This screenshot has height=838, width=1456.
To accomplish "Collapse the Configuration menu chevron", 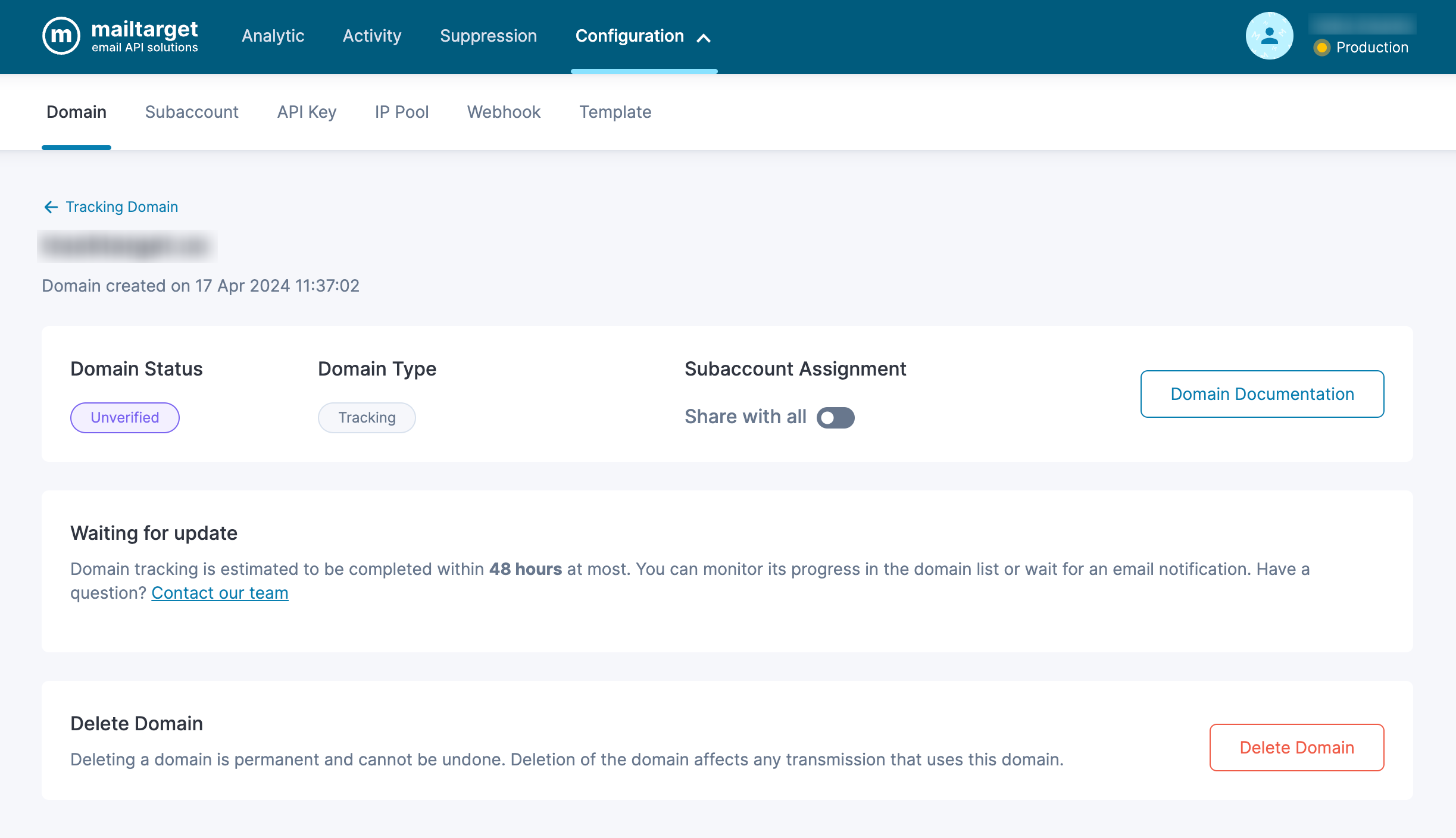I will (x=704, y=38).
